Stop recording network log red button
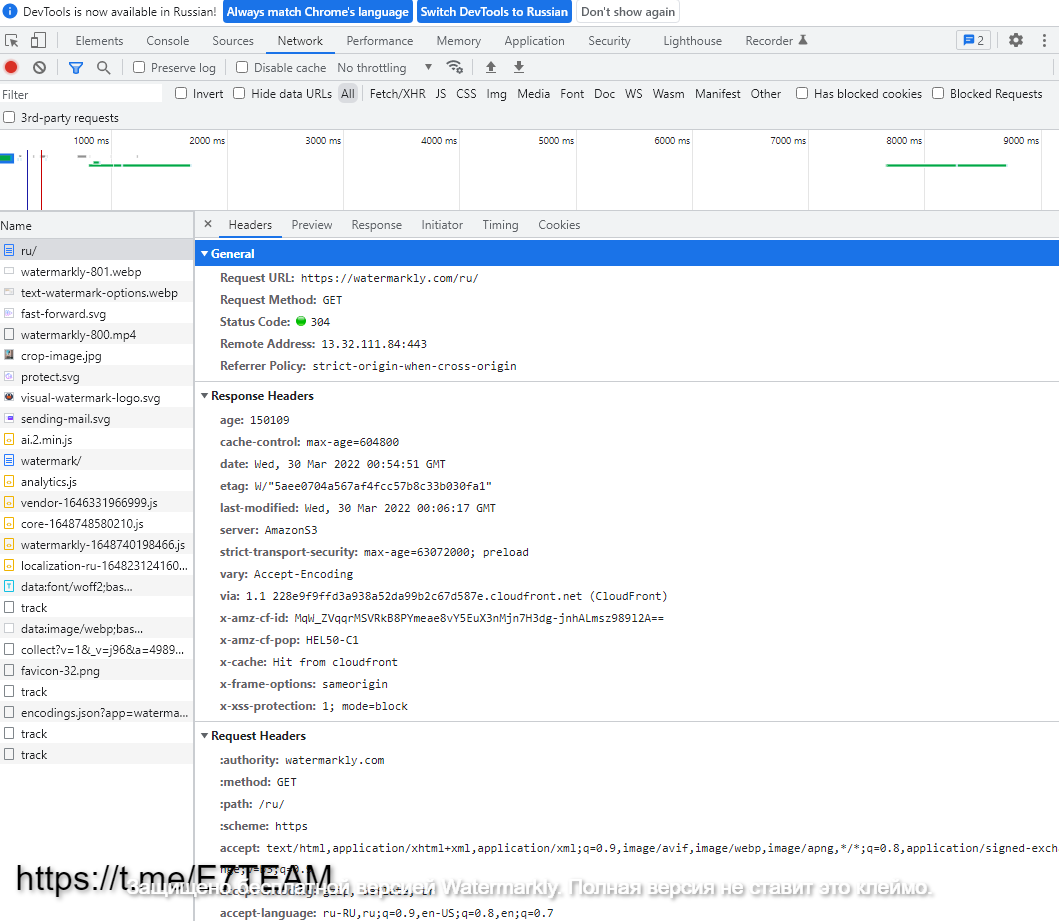This screenshot has height=921, width=1059. pos(11,67)
